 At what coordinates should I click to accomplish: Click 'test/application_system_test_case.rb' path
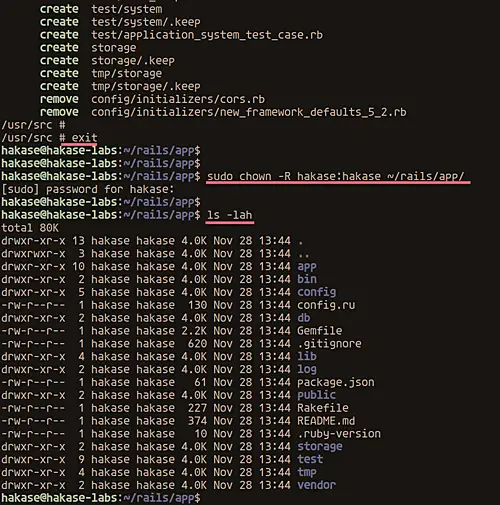click(207, 35)
